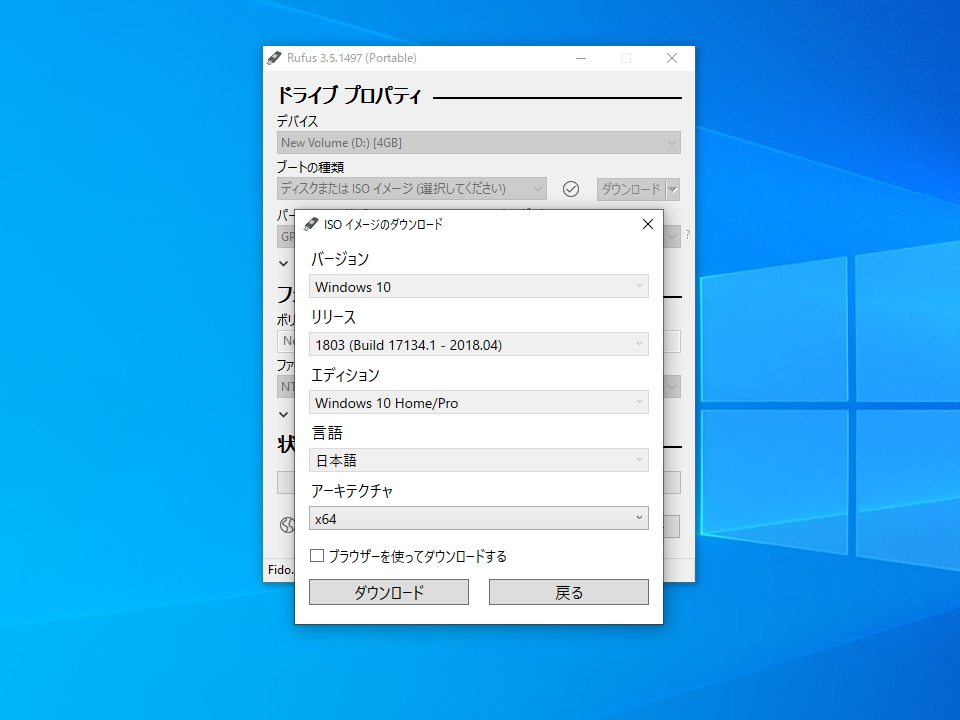This screenshot has width=960, height=720.
Task: Click the Rufus USB icon in the title bar
Action: pyautogui.click(x=272, y=58)
